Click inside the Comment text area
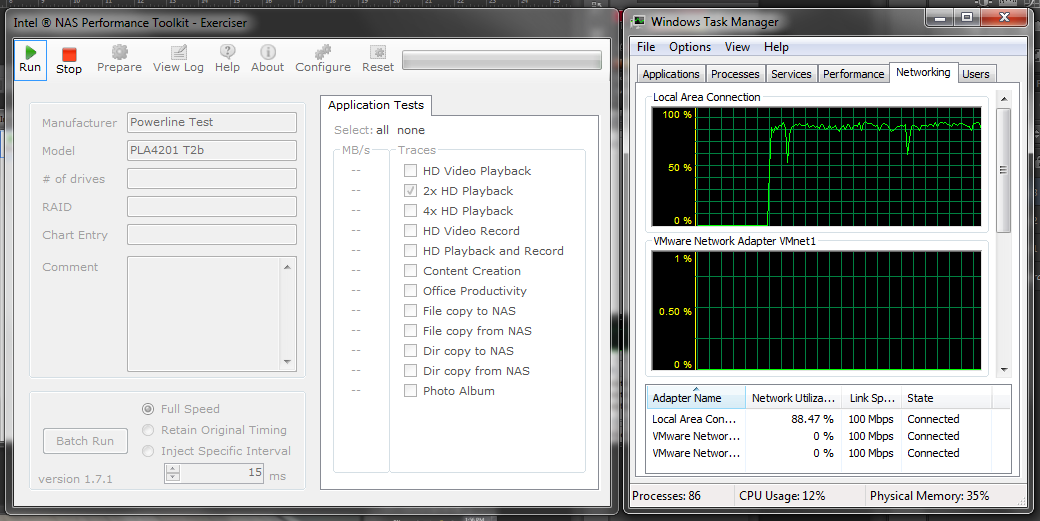This screenshot has width=1040, height=521. (204, 314)
